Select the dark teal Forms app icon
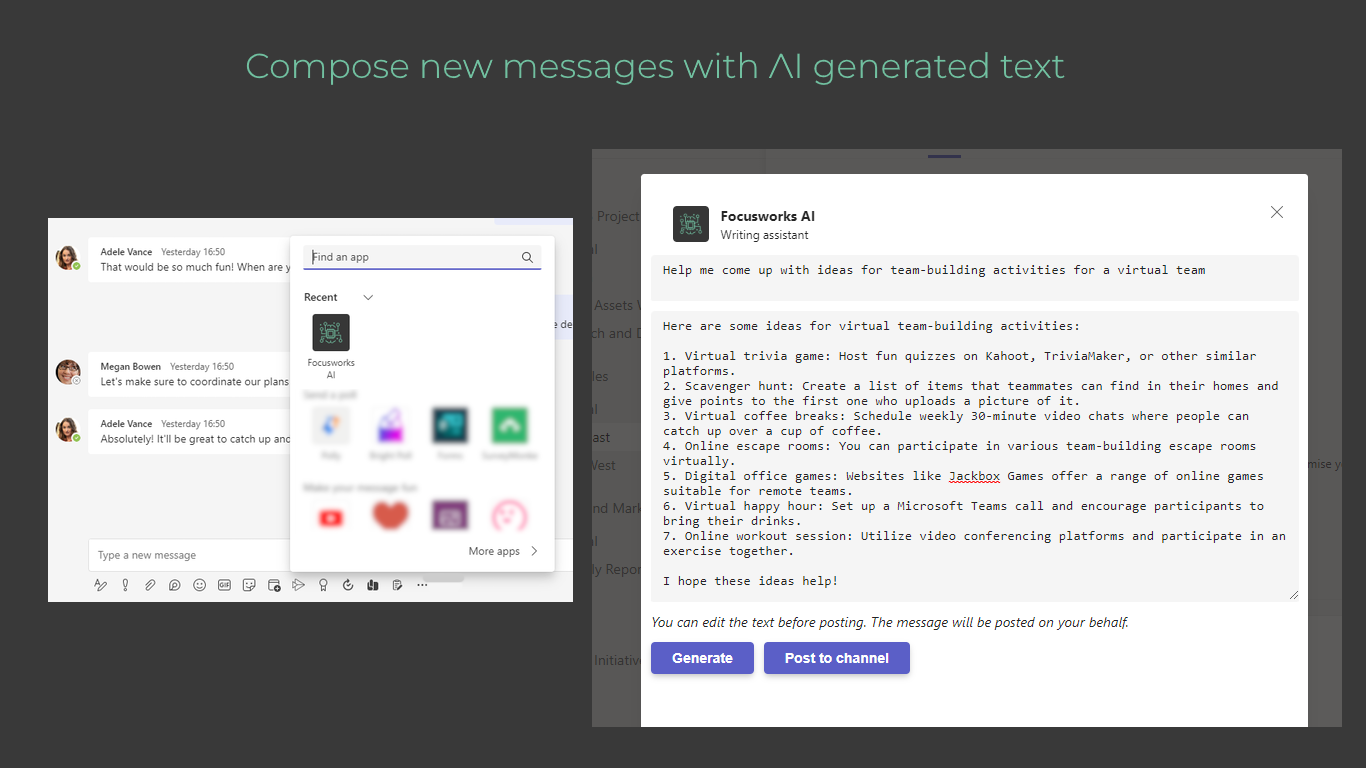The image size is (1366, 768). pyautogui.click(x=450, y=426)
